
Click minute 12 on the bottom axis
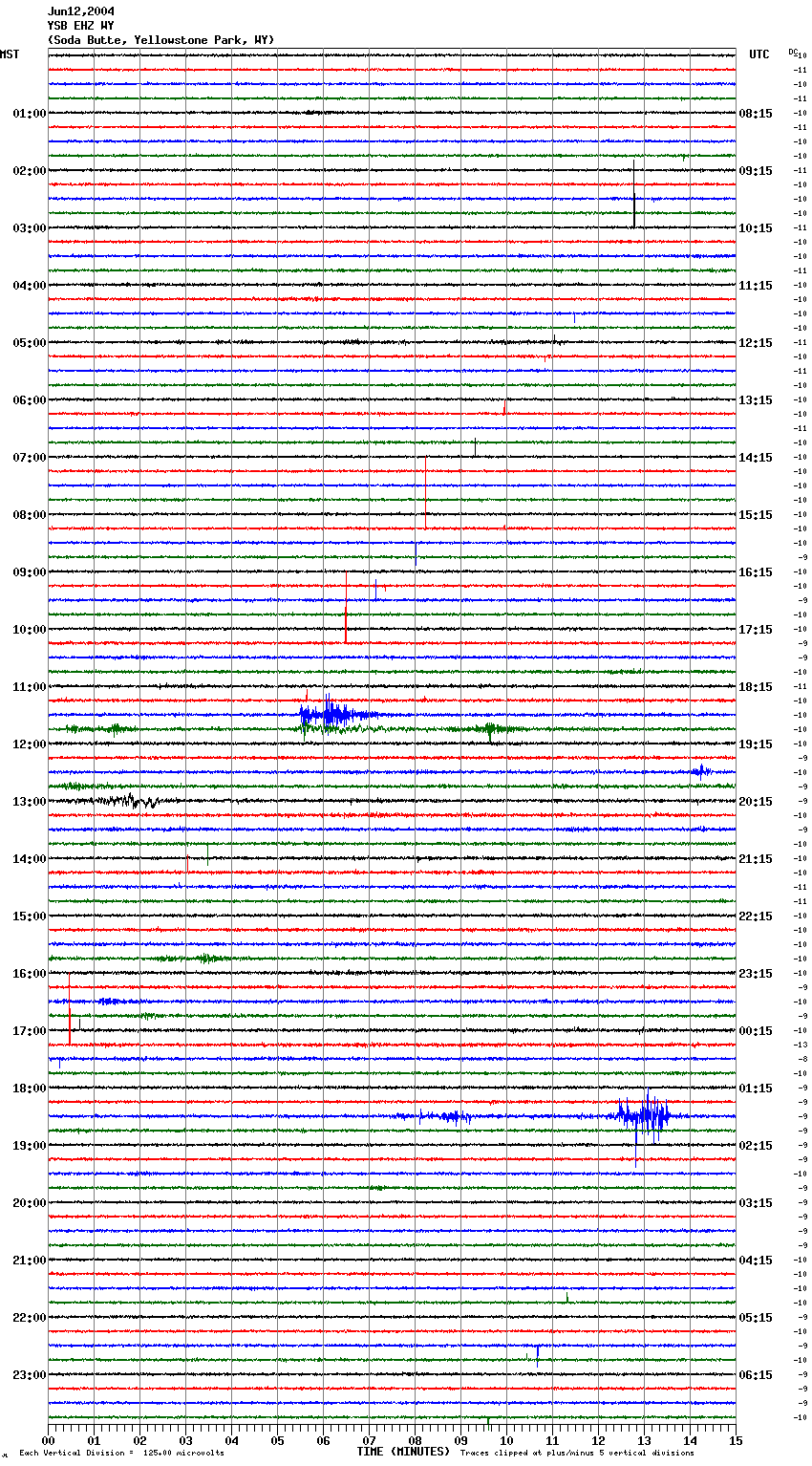598,1440
